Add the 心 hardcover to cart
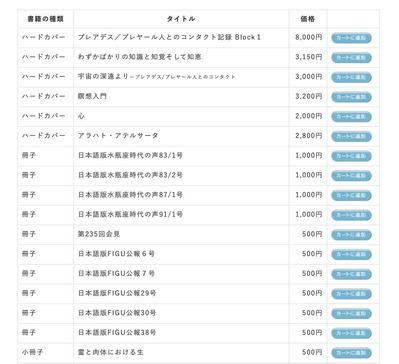Screen dimensions: 399x364 point(351,116)
